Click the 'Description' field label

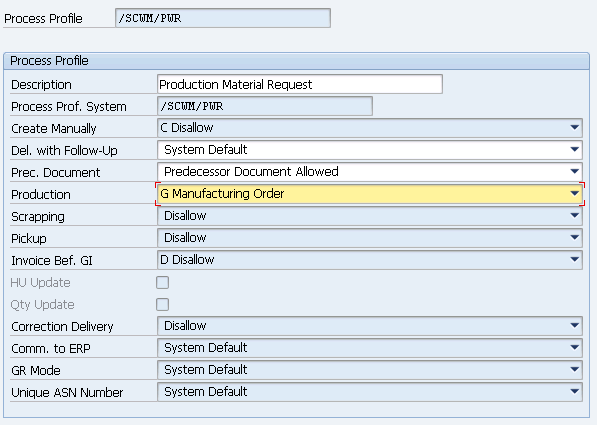click(42, 85)
